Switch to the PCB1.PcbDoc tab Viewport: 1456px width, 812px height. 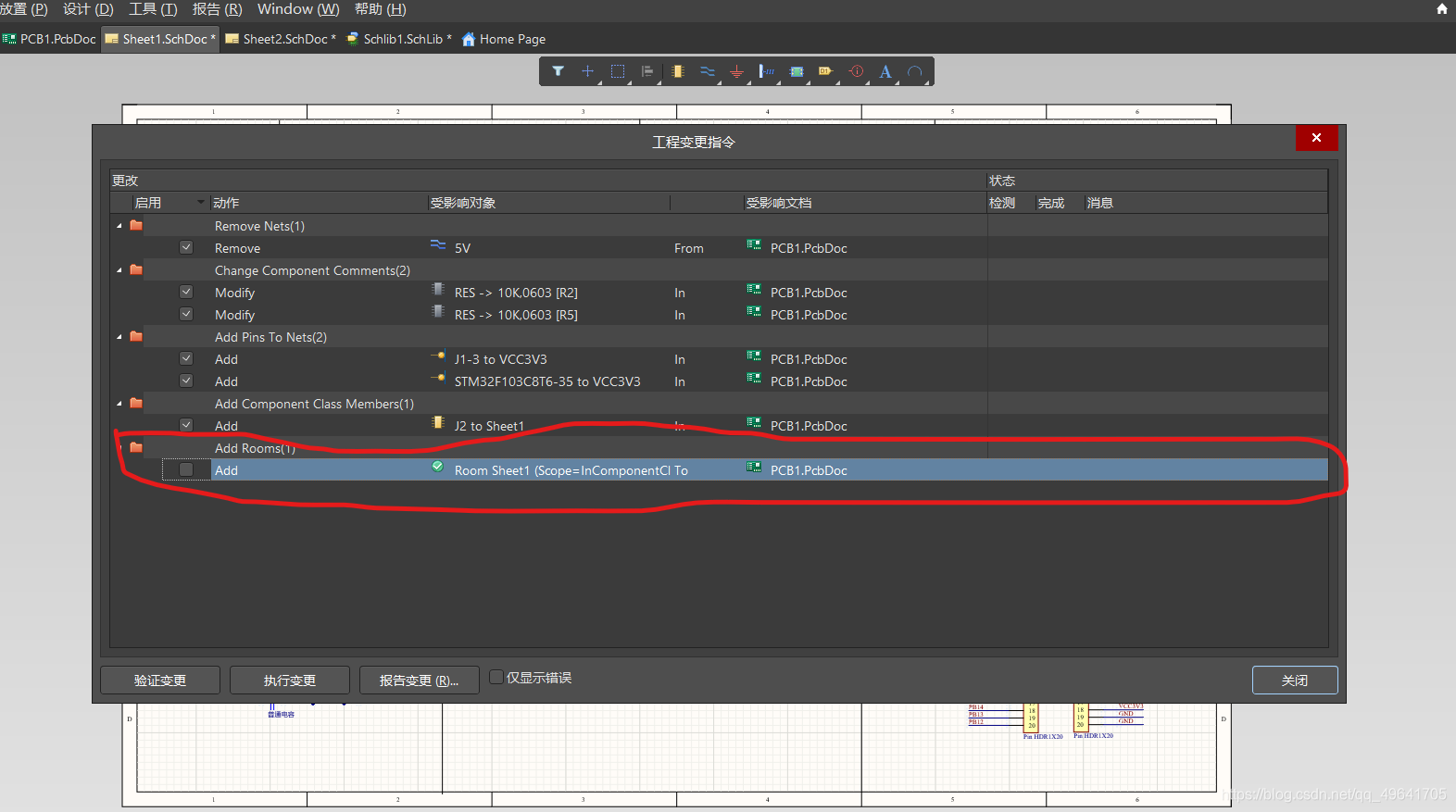(49, 39)
